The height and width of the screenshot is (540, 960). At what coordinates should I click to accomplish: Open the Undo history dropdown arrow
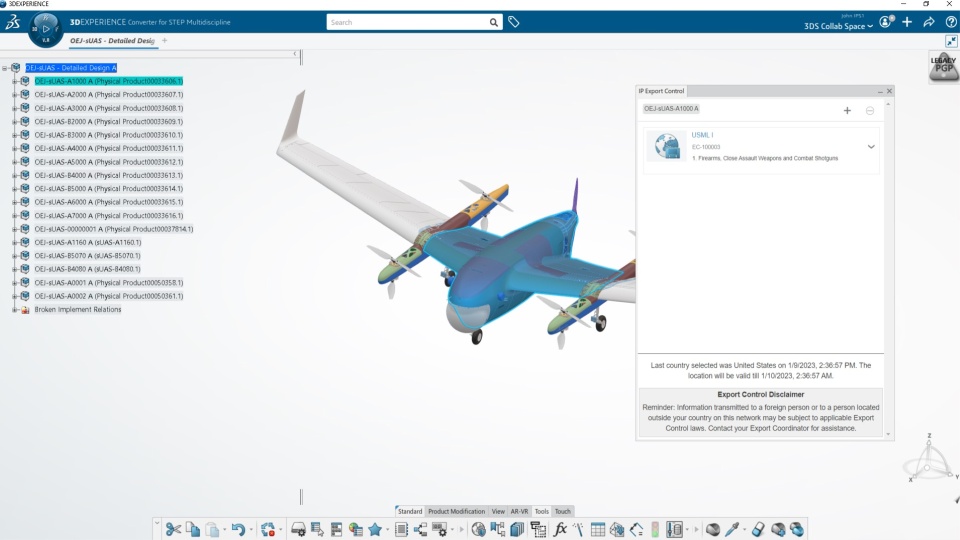click(x=250, y=530)
